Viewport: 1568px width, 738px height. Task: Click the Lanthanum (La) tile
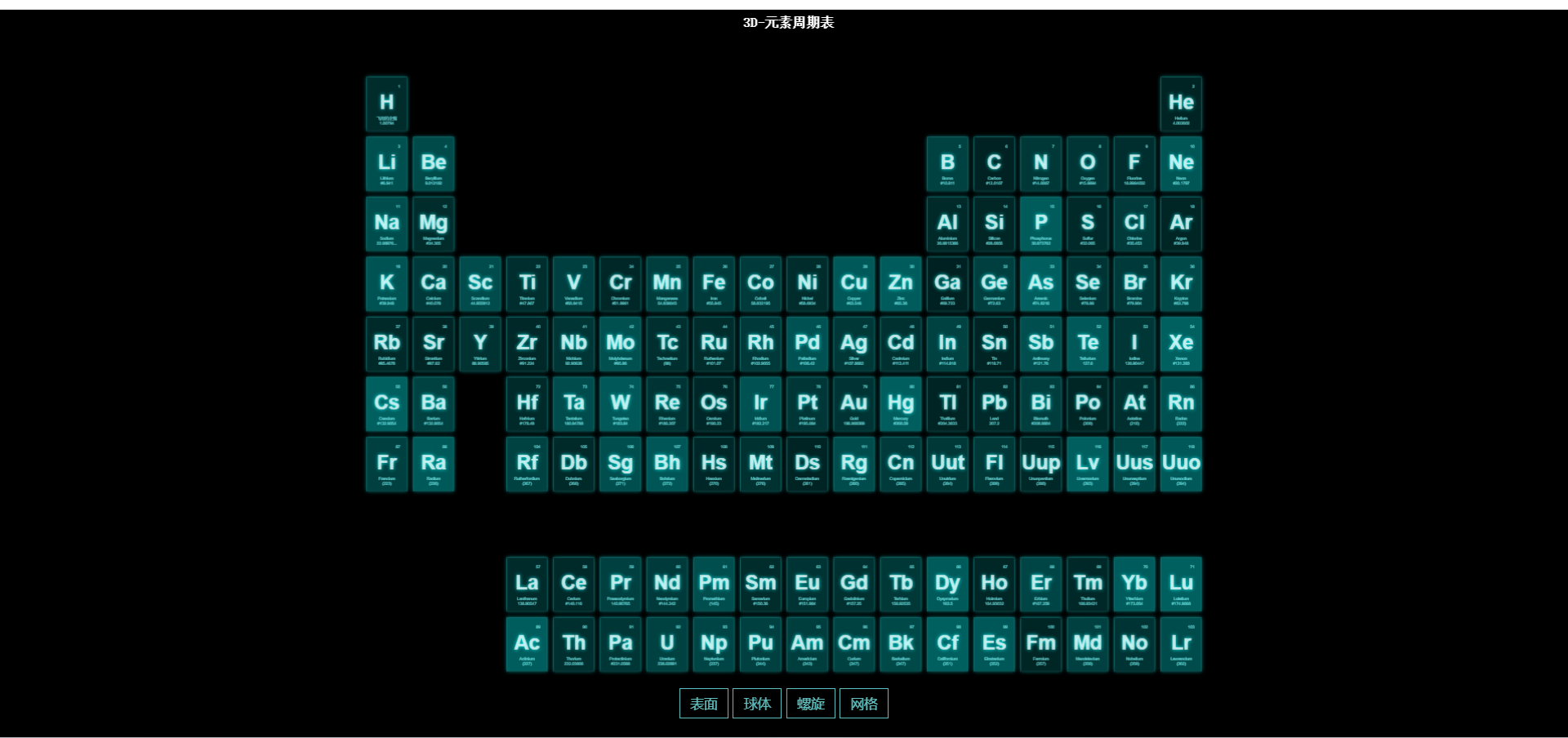(527, 584)
